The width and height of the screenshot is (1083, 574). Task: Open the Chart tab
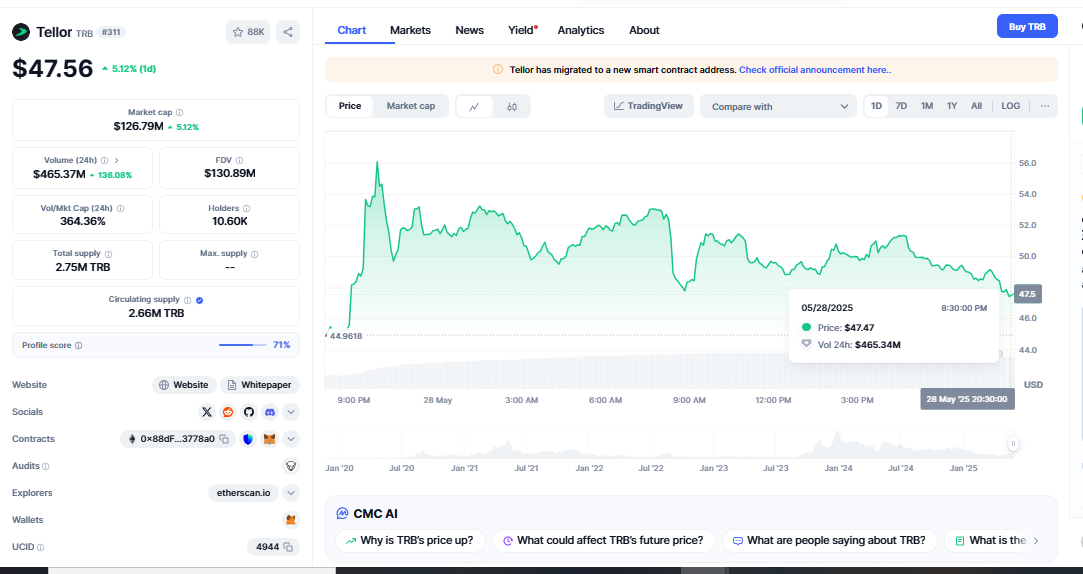[352, 30]
